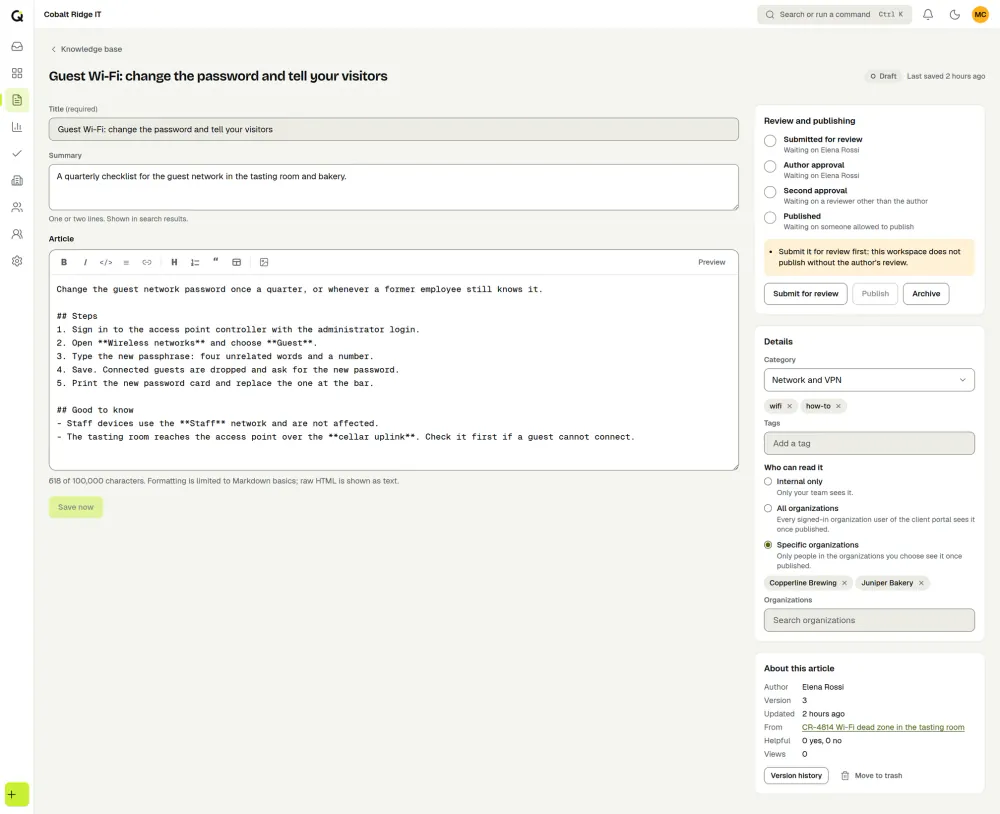Click the Published step
The width and height of the screenshot is (1000, 814).
802,216
